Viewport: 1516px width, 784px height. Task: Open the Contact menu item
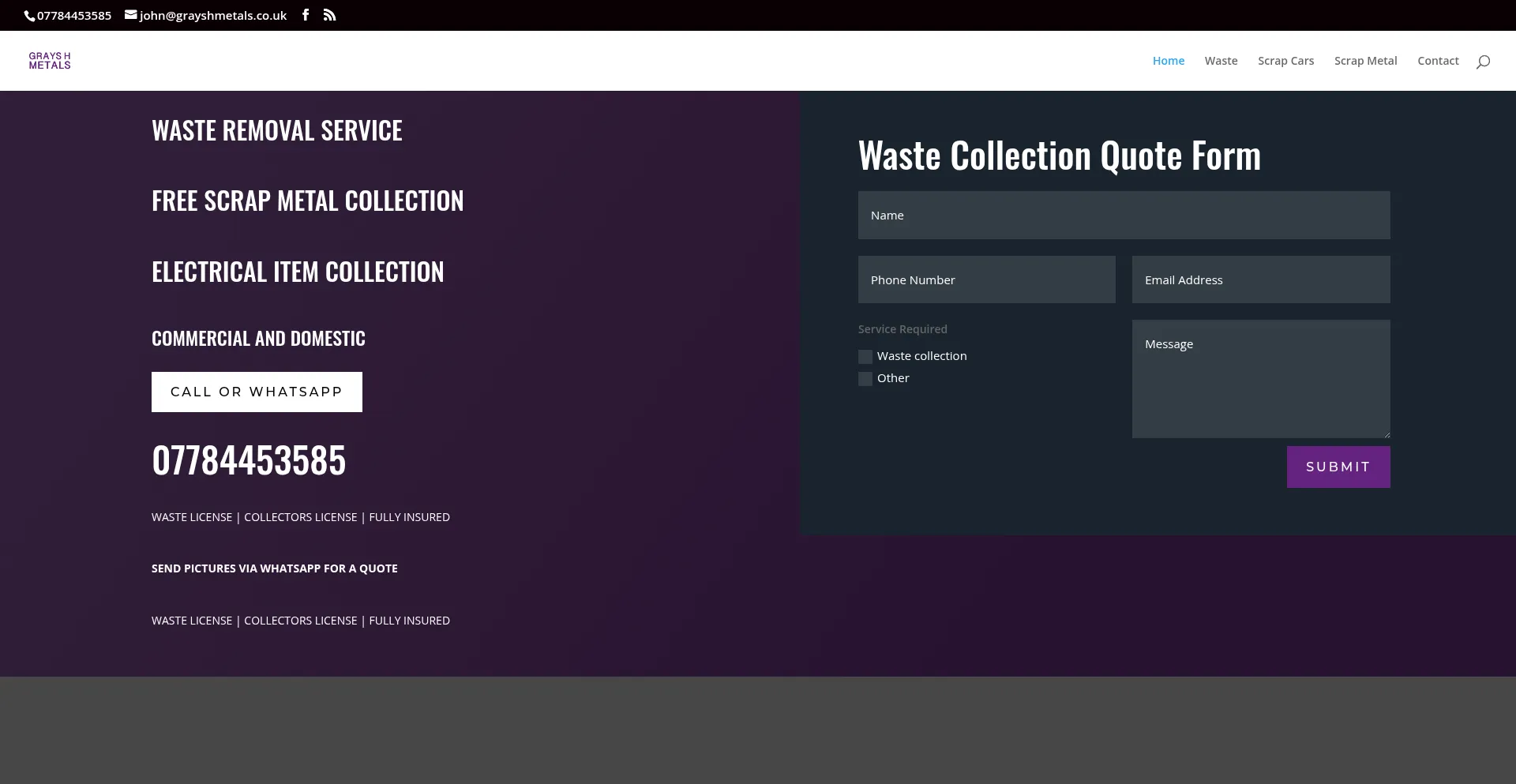pyautogui.click(x=1438, y=61)
